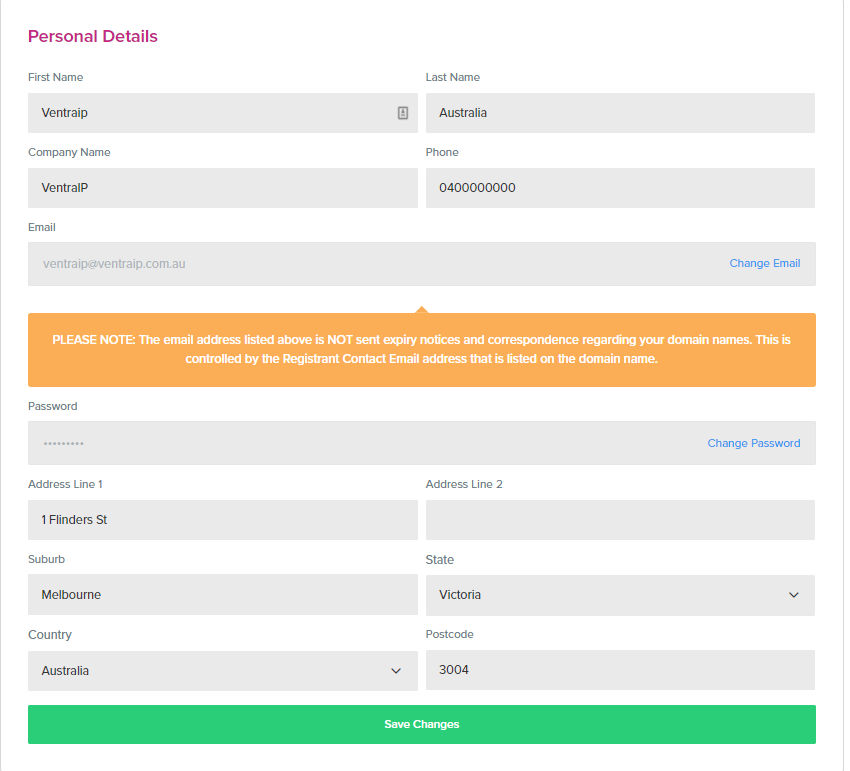Viewport: 850px width, 771px height.
Task: Click the Change Email link
Action: (x=765, y=263)
